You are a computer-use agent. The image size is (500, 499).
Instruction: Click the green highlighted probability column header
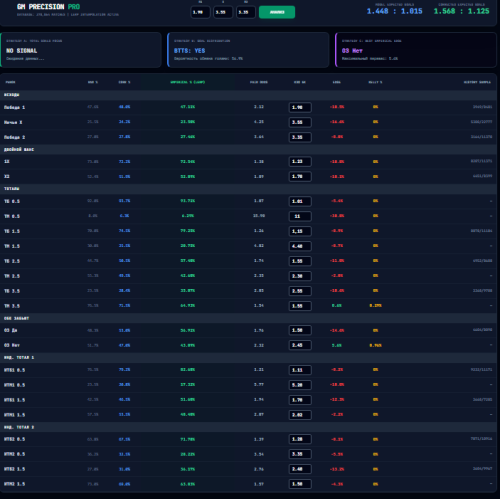tap(187, 82)
